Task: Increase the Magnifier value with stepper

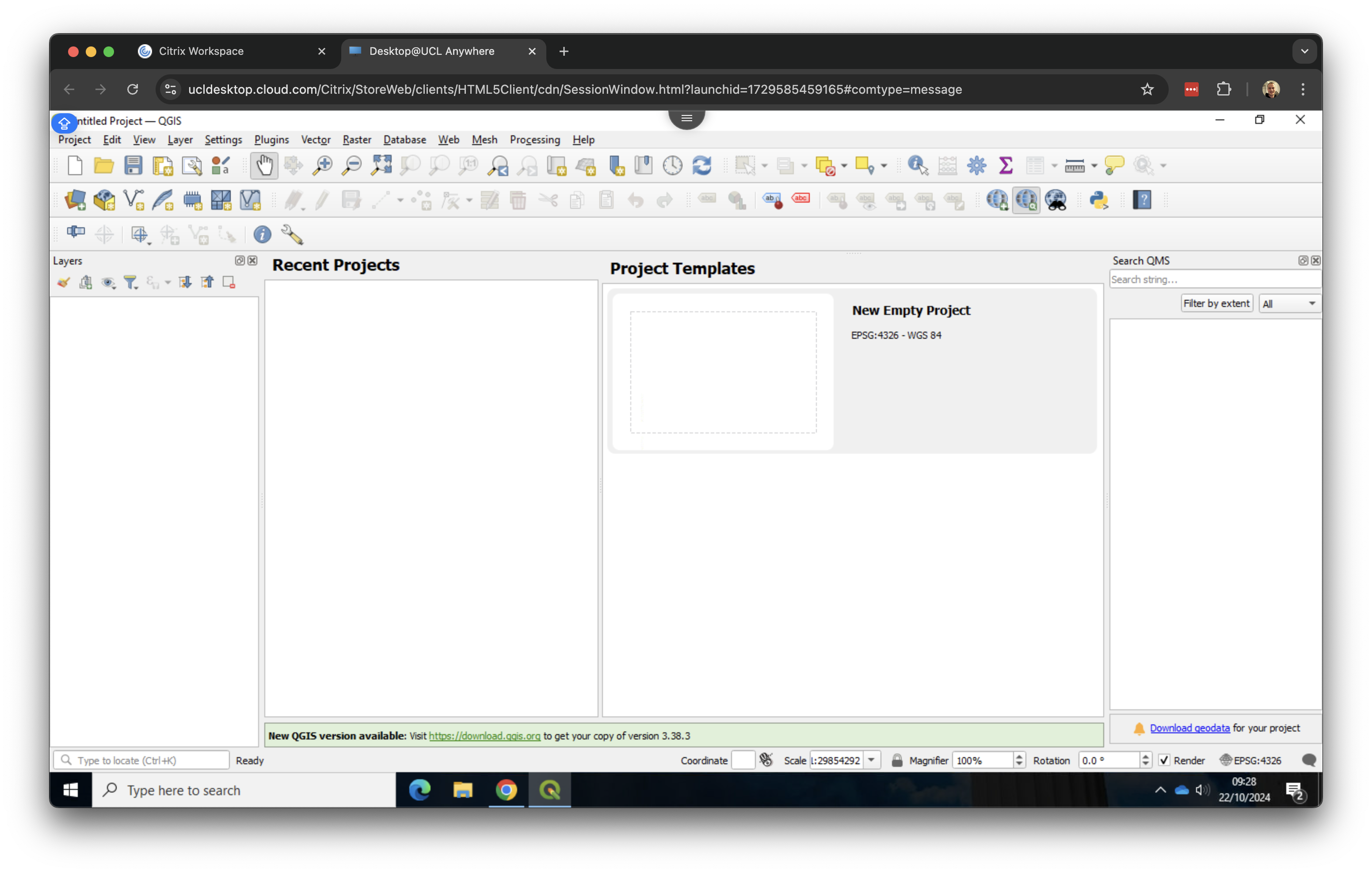Action: 1019,757
